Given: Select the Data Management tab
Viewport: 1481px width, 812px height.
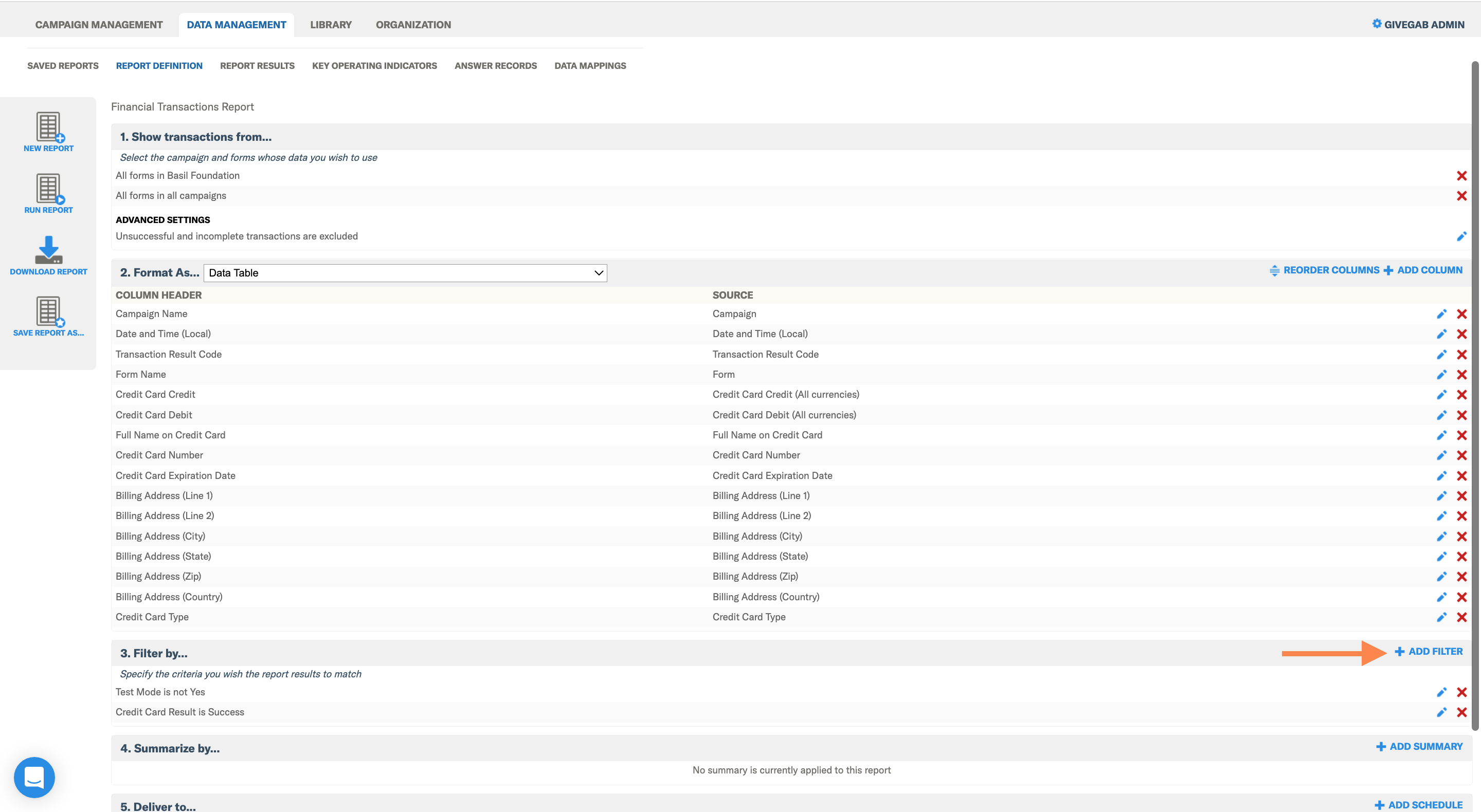Looking at the screenshot, I should click(237, 25).
